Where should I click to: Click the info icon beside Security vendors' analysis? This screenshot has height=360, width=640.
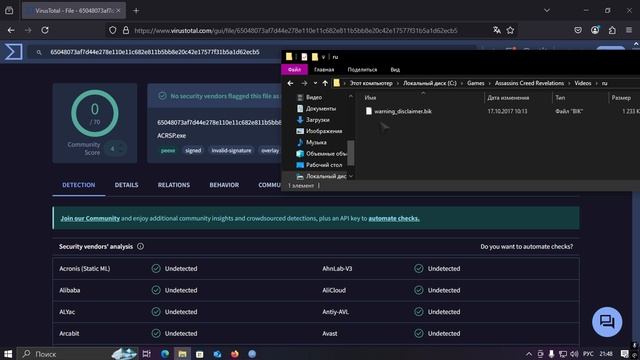[140, 247]
